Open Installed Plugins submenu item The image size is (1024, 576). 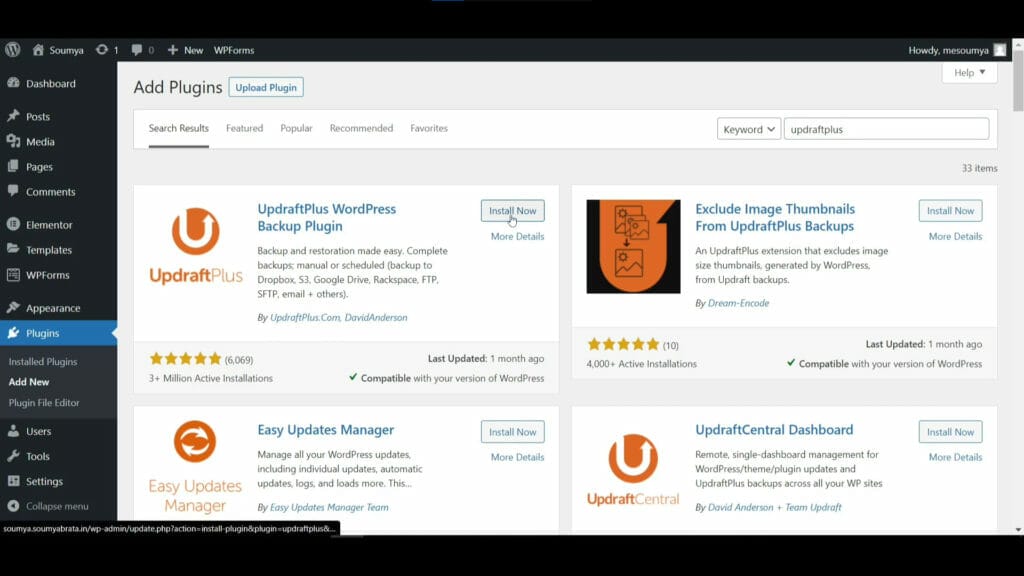click(42, 361)
